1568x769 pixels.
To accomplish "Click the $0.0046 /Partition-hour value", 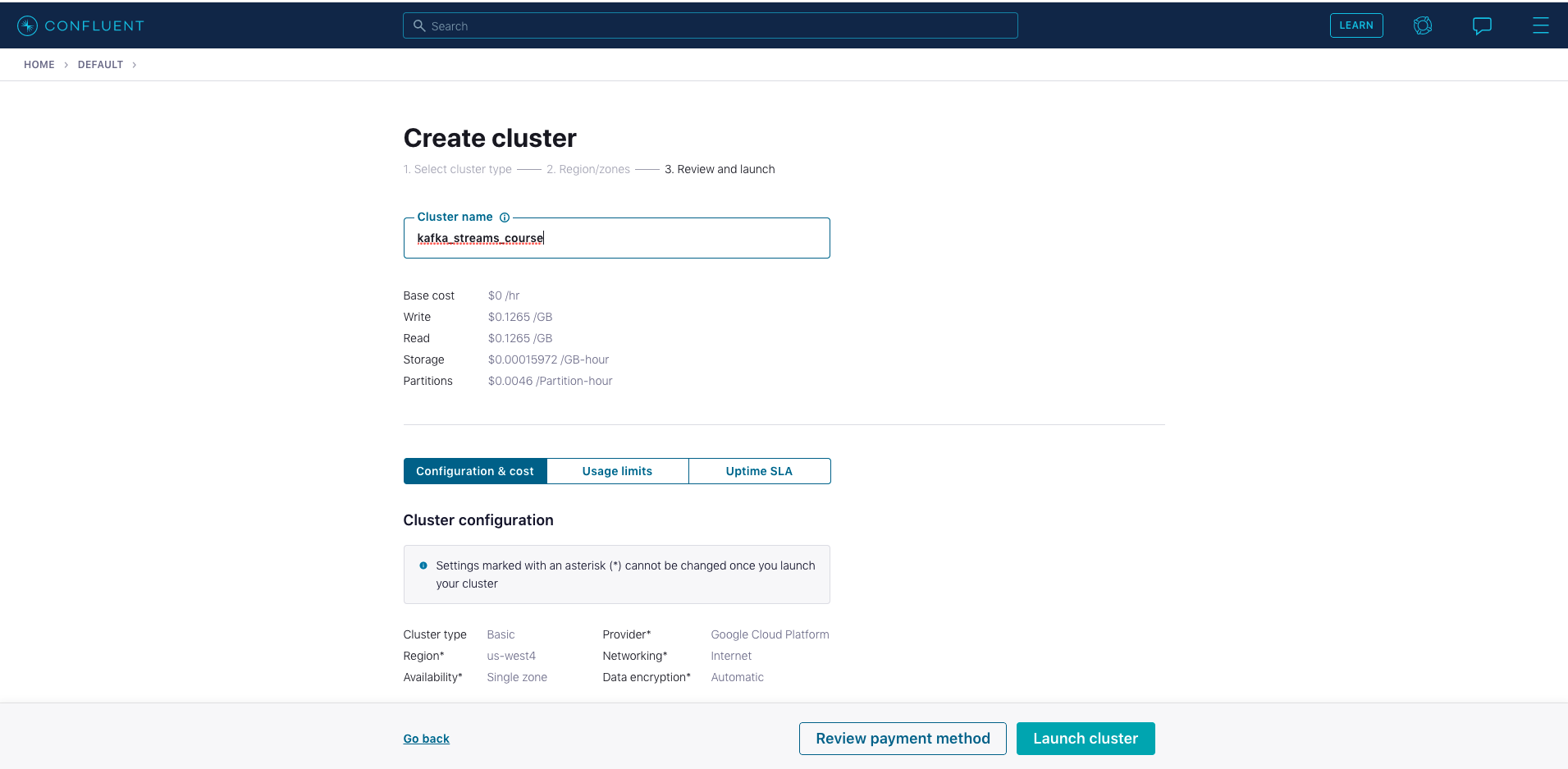I will (x=550, y=381).
